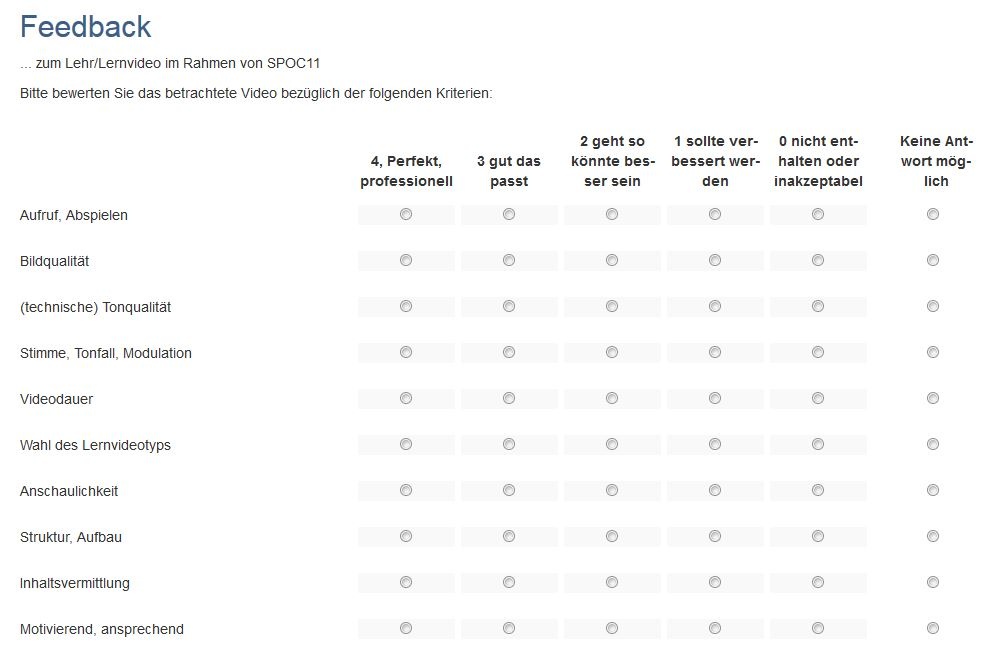Rate Aufruf, Abspielen as 4 Perfekt
This screenshot has width=988, height=666.
click(x=406, y=214)
